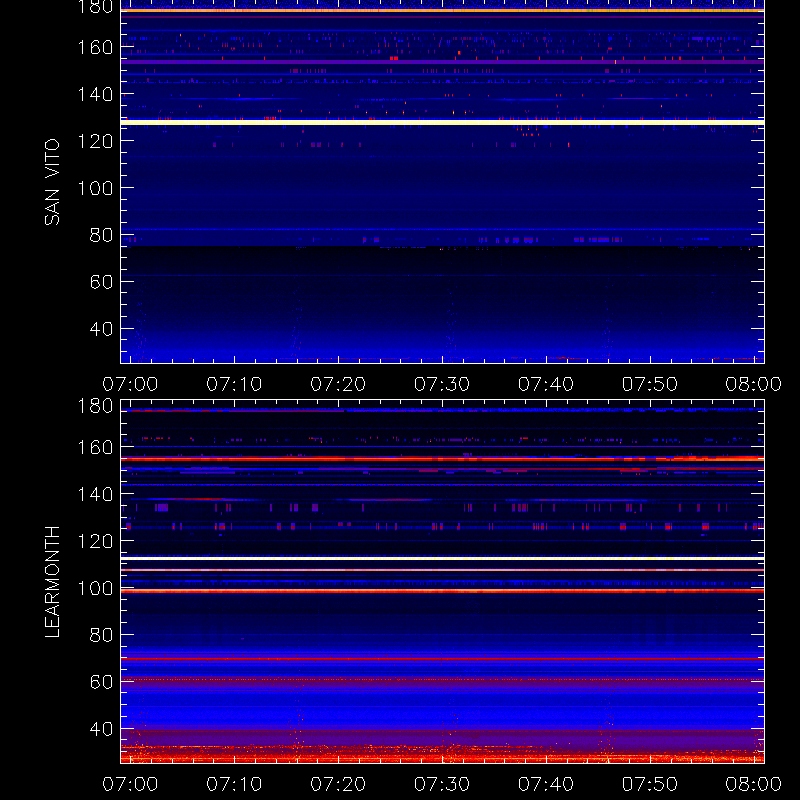Select the 140 frequency label on San Vito plot
This screenshot has height=800, width=800.
pos(95,94)
